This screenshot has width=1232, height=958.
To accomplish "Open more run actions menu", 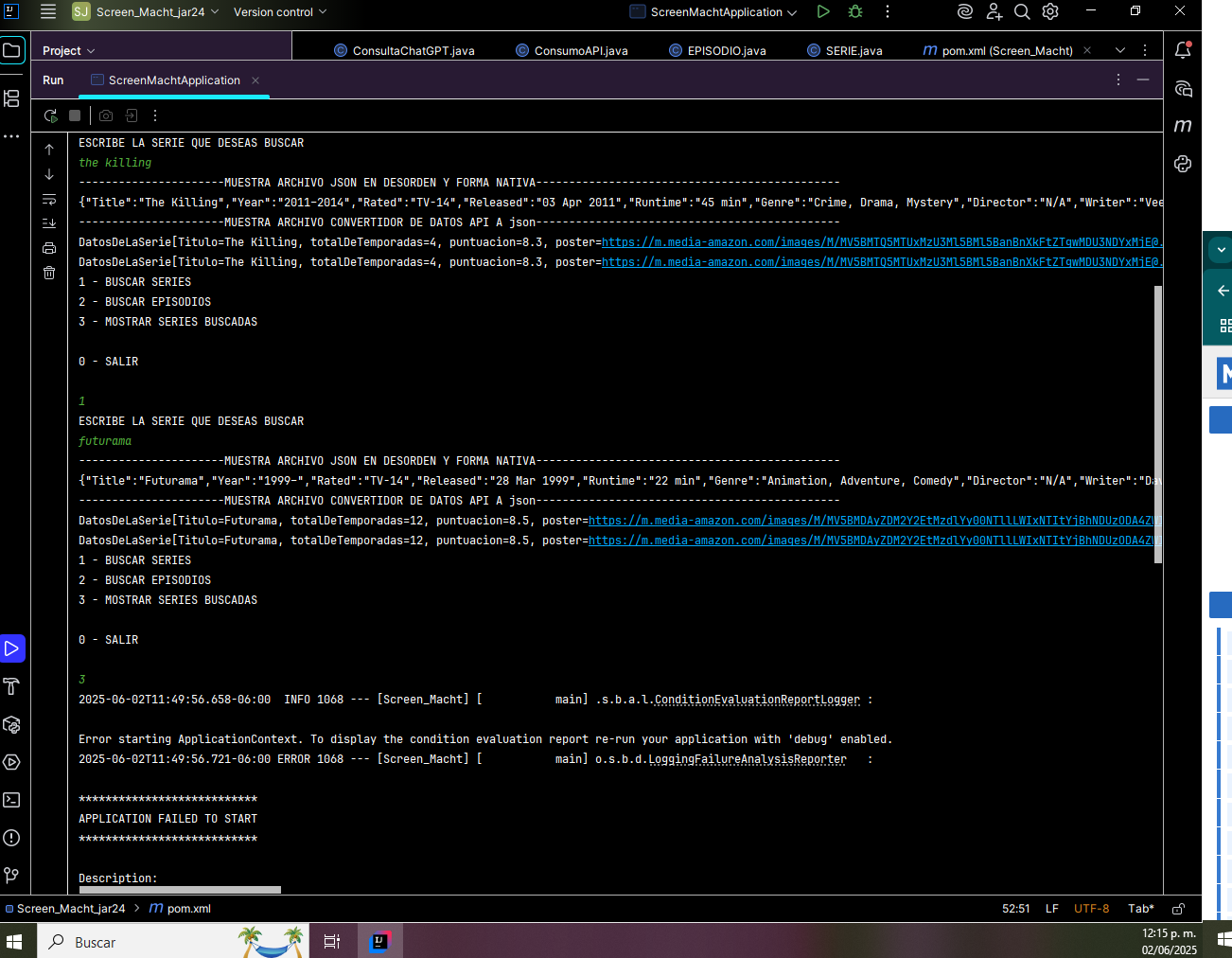I will pyautogui.click(x=887, y=11).
